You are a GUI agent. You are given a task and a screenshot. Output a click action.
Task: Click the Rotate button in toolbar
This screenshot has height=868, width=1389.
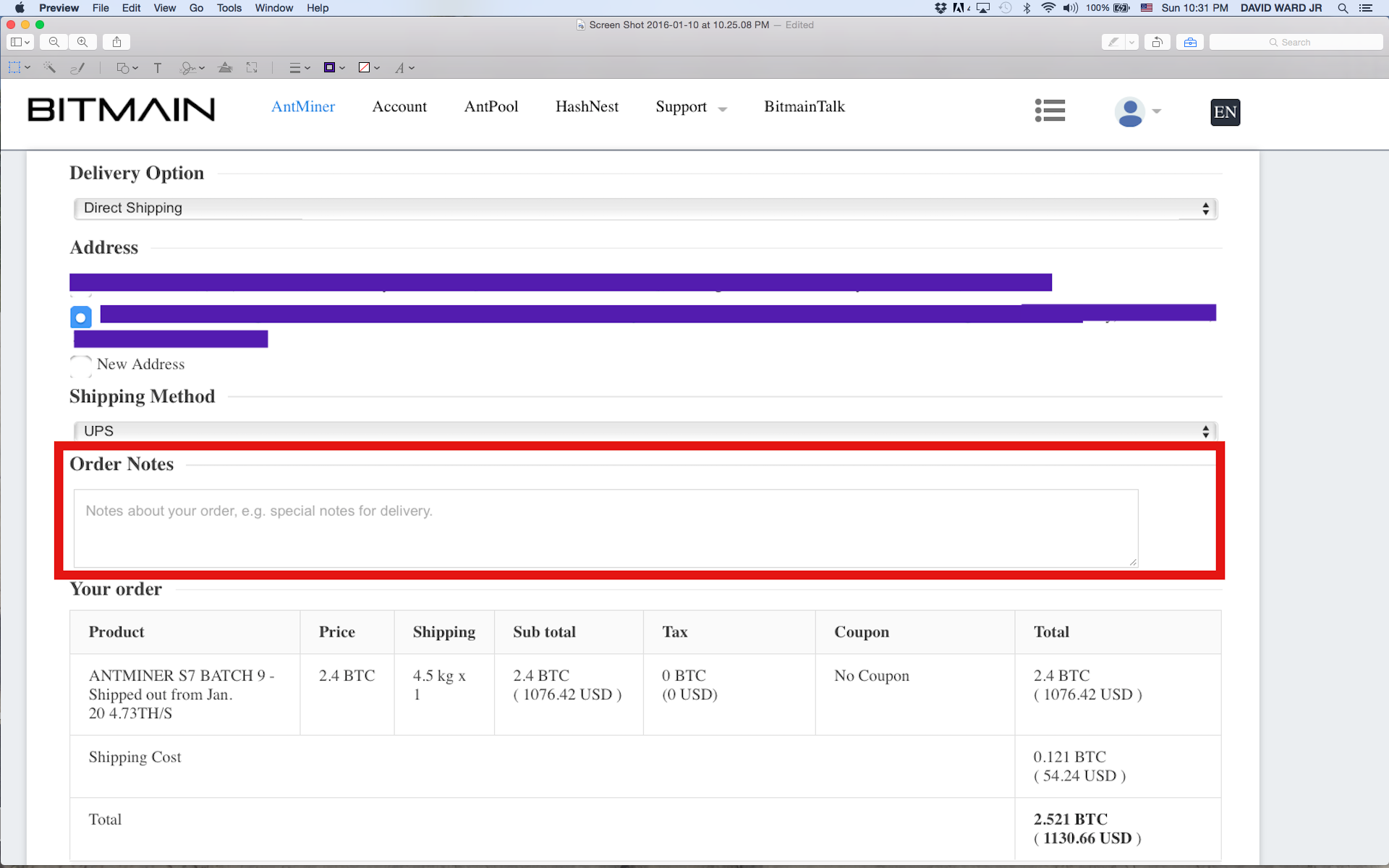[1157, 42]
